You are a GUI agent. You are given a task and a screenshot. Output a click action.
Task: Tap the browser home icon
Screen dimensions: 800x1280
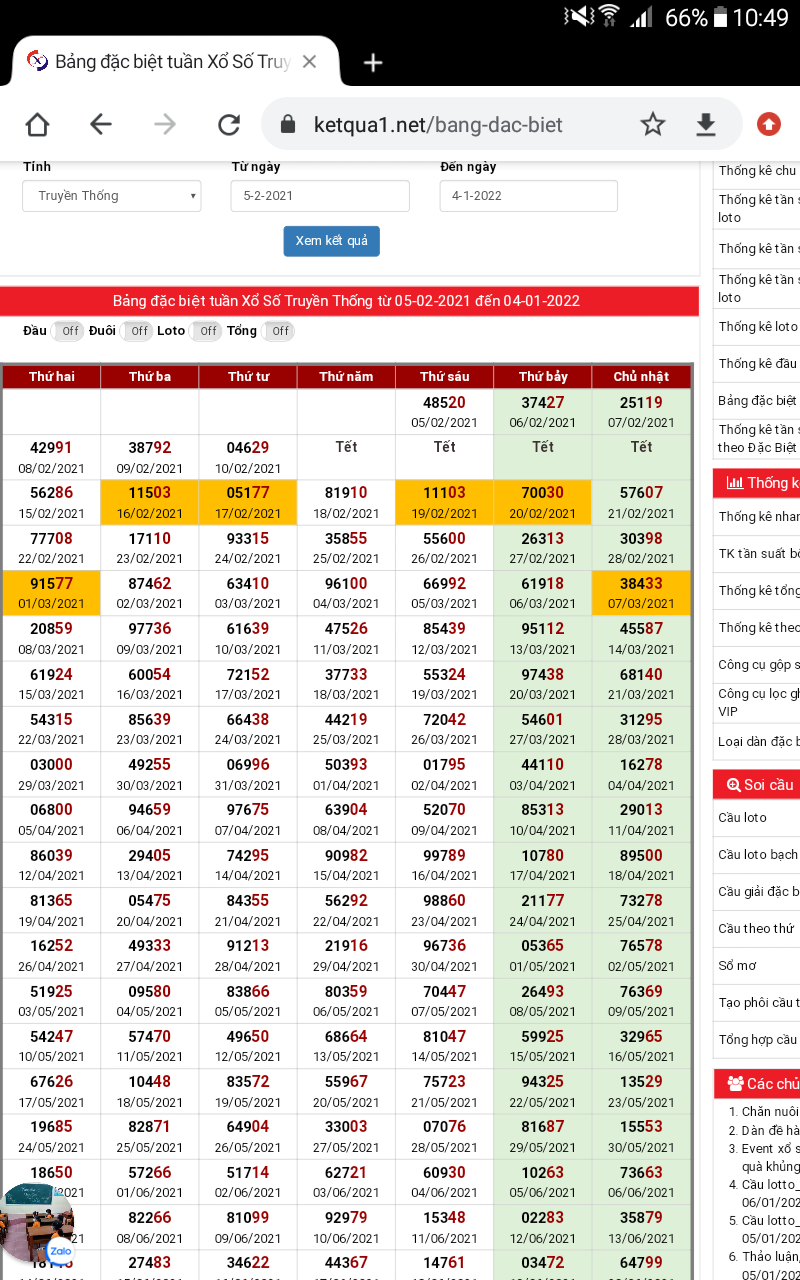click(x=37, y=124)
